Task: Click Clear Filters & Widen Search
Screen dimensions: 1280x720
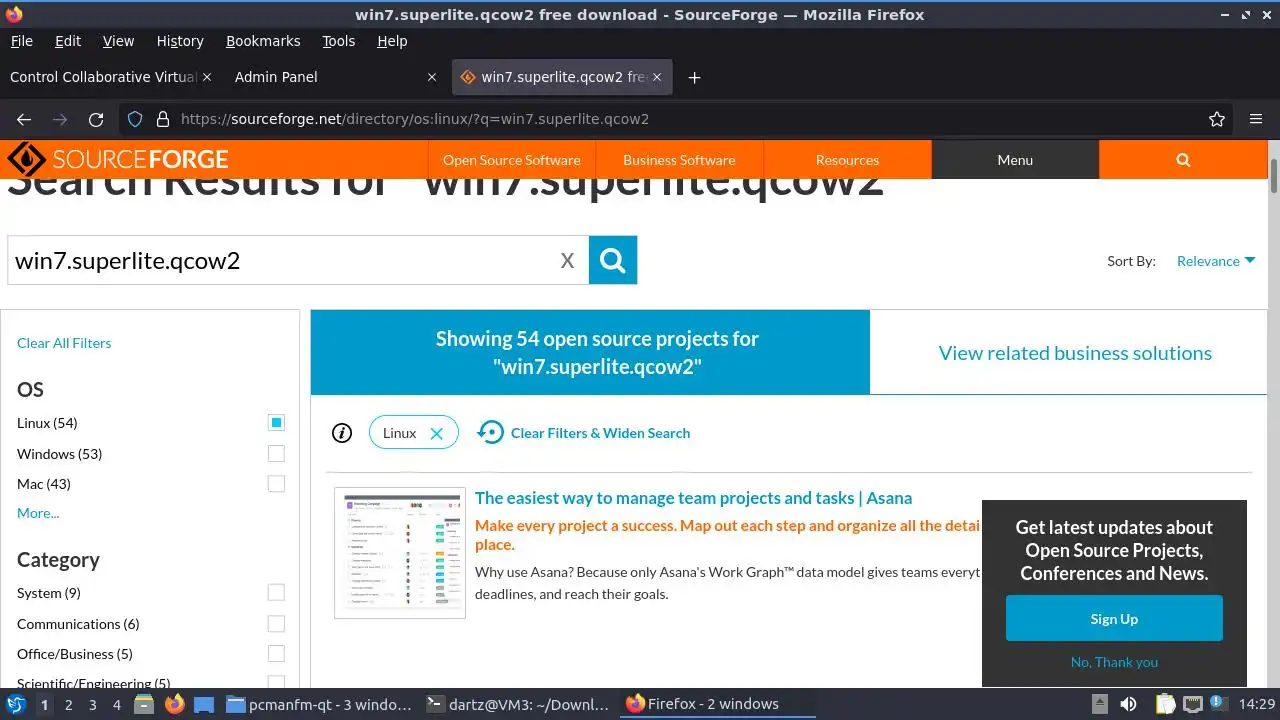Action: pos(584,433)
